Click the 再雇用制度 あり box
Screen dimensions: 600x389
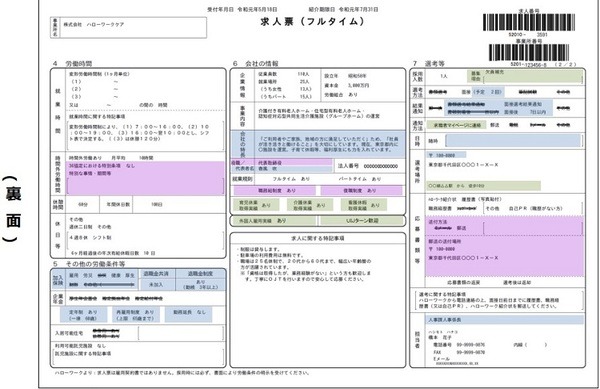click(135, 315)
